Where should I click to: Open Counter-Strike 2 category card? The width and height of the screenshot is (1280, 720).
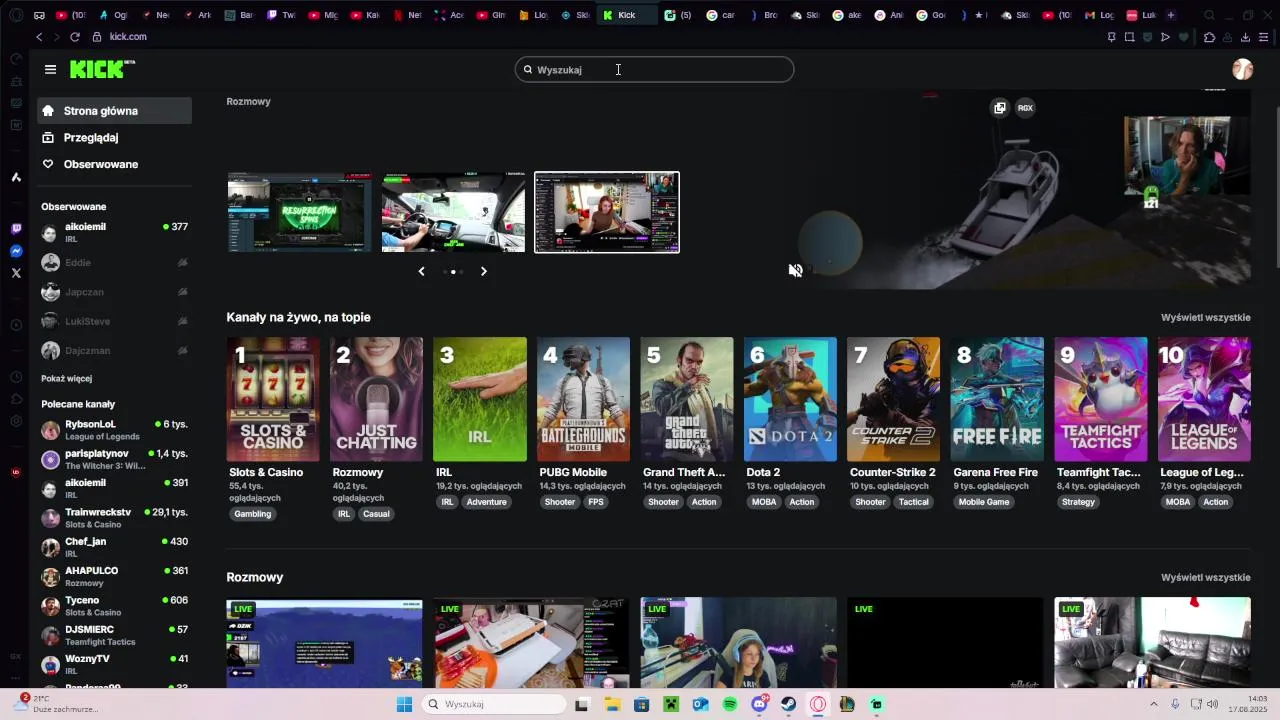(x=894, y=399)
